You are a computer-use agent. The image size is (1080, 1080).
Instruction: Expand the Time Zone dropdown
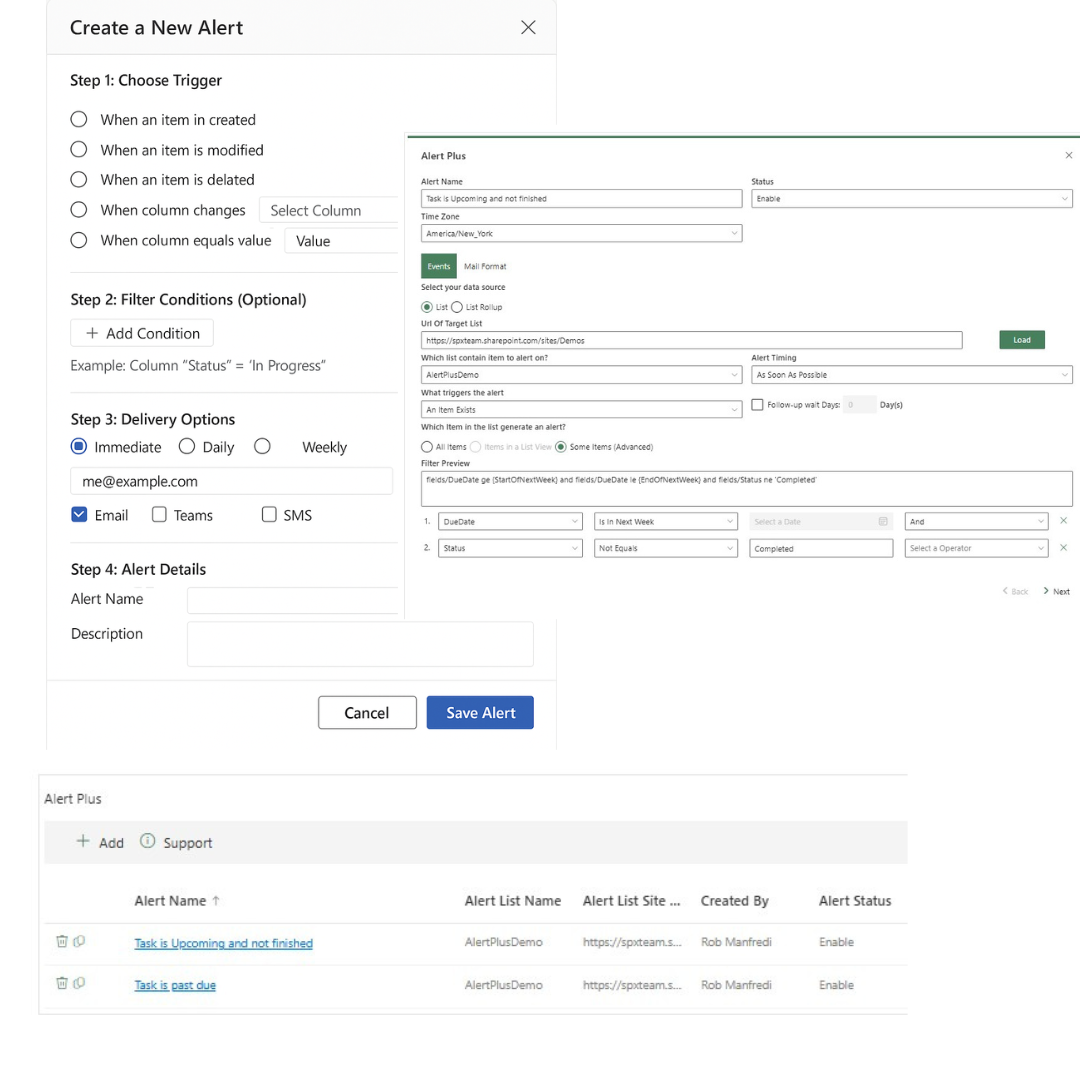pos(733,234)
